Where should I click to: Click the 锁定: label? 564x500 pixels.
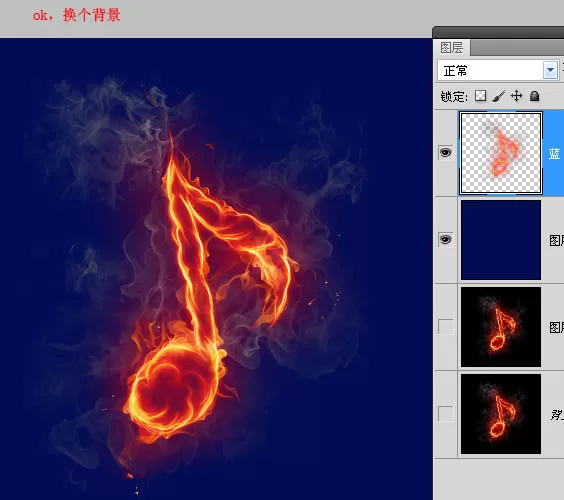click(454, 96)
